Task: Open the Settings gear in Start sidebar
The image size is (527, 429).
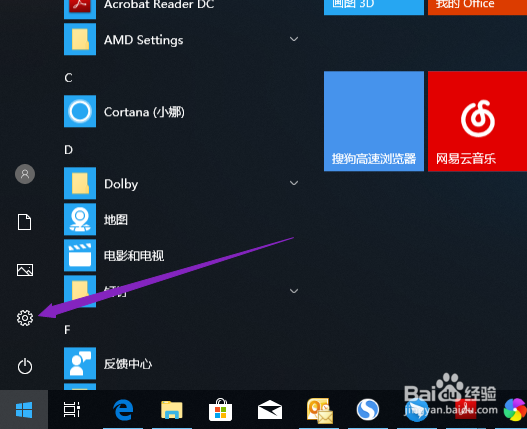Action: point(25,318)
